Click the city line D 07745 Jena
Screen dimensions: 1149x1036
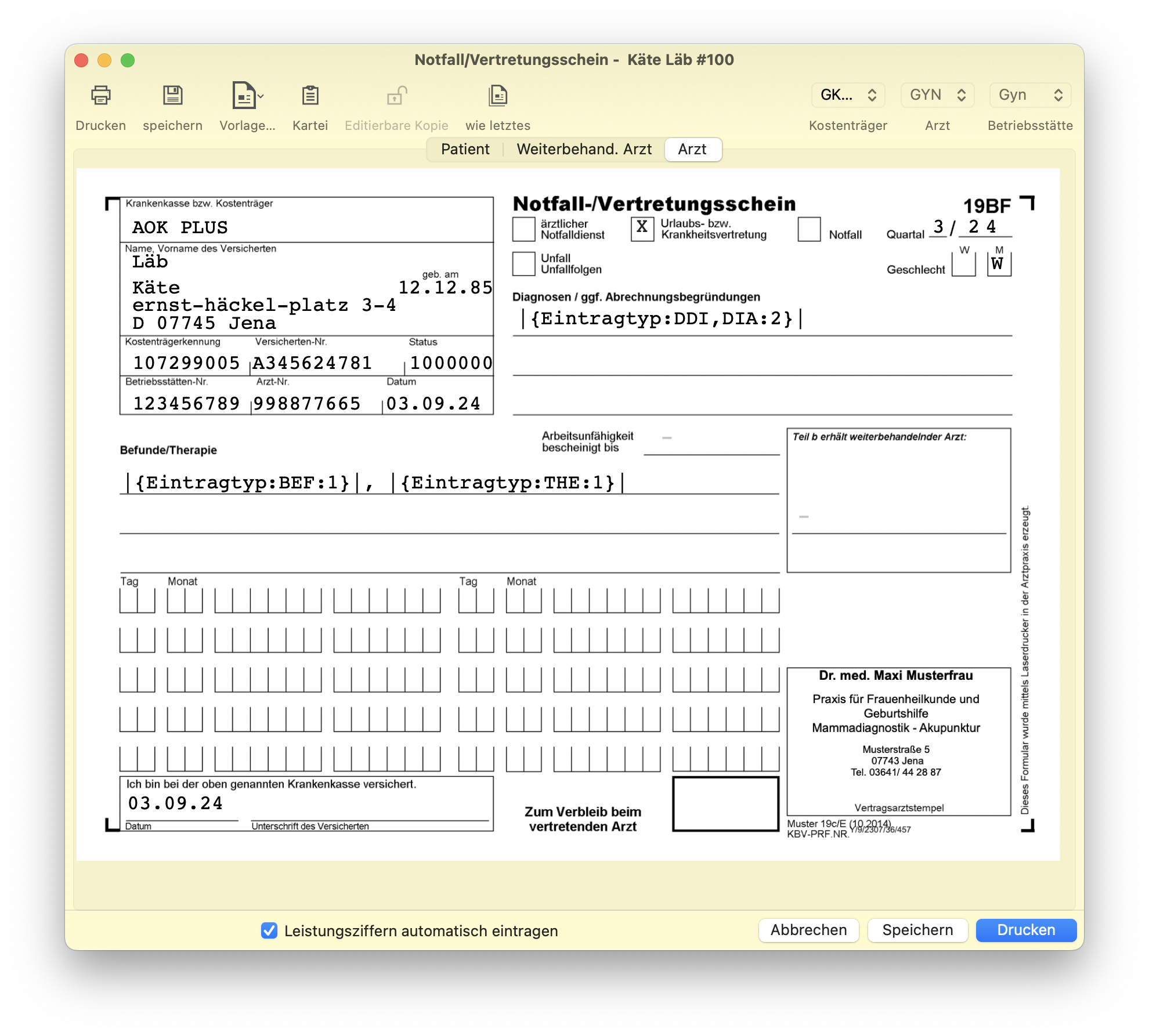pos(204,323)
